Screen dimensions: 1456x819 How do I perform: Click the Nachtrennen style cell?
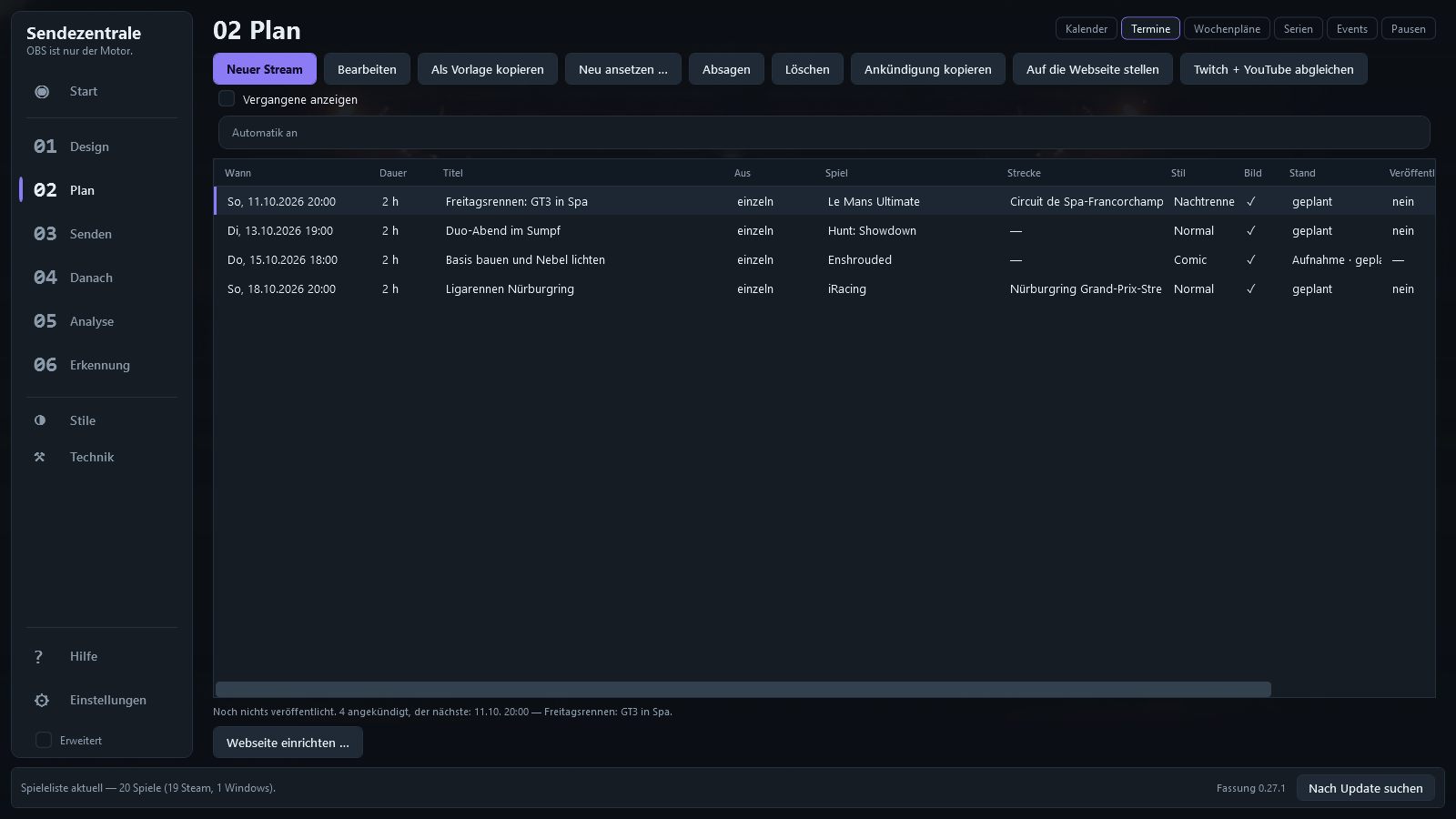tap(1204, 202)
